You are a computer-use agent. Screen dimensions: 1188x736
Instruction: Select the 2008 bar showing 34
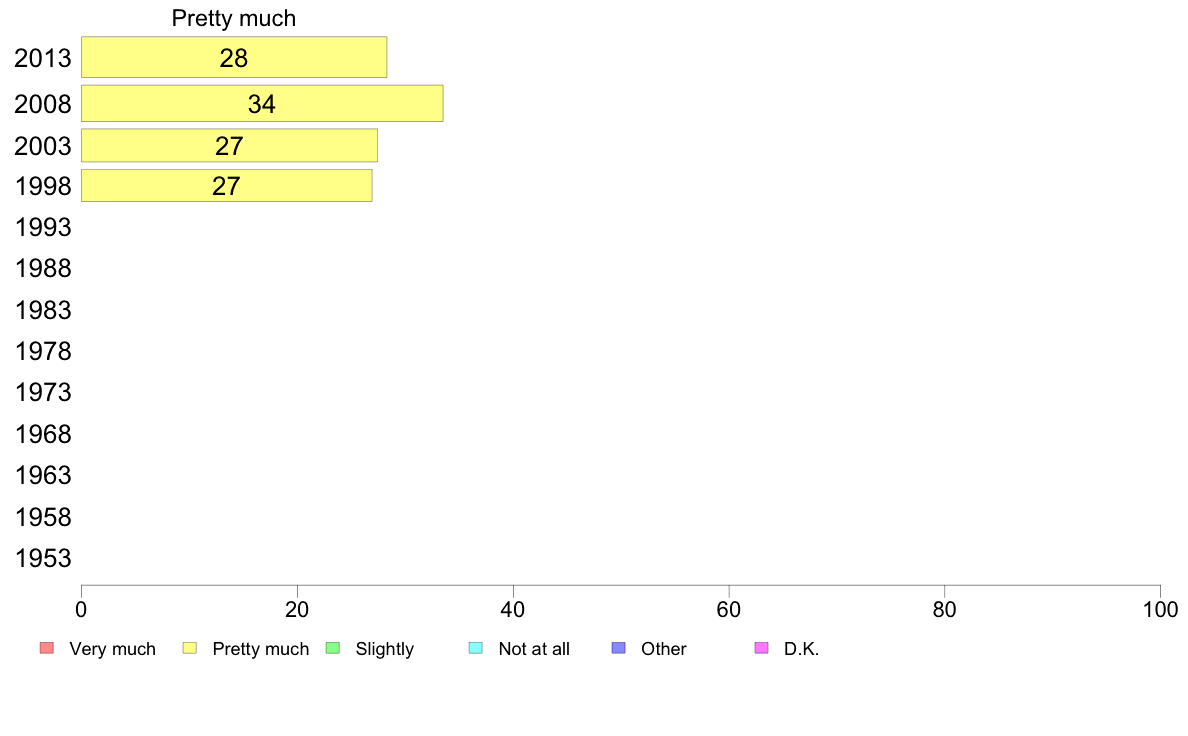tap(262, 103)
